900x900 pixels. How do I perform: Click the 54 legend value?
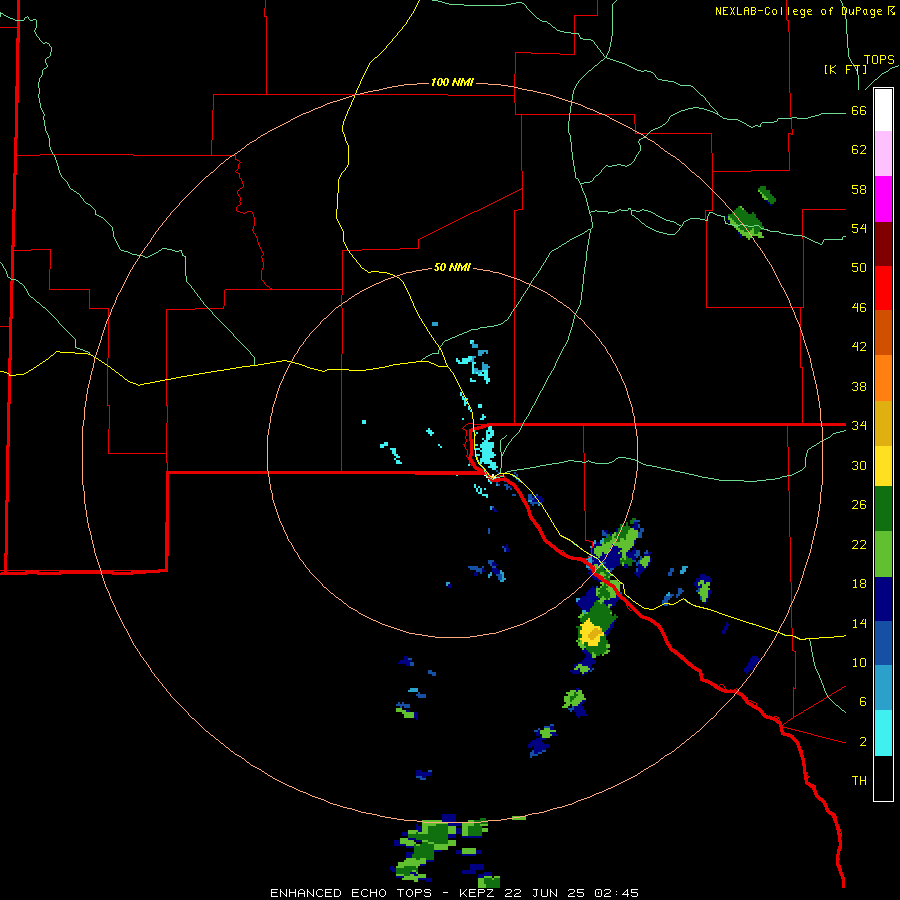click(x=859, y=228)
